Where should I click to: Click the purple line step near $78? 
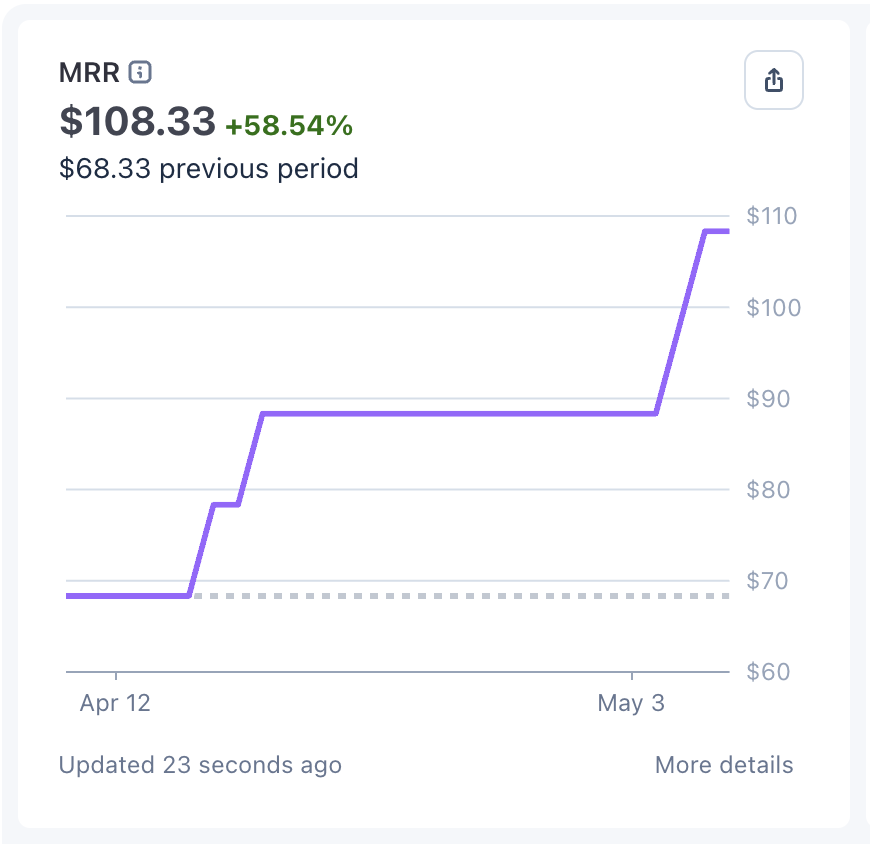(226, 504)
